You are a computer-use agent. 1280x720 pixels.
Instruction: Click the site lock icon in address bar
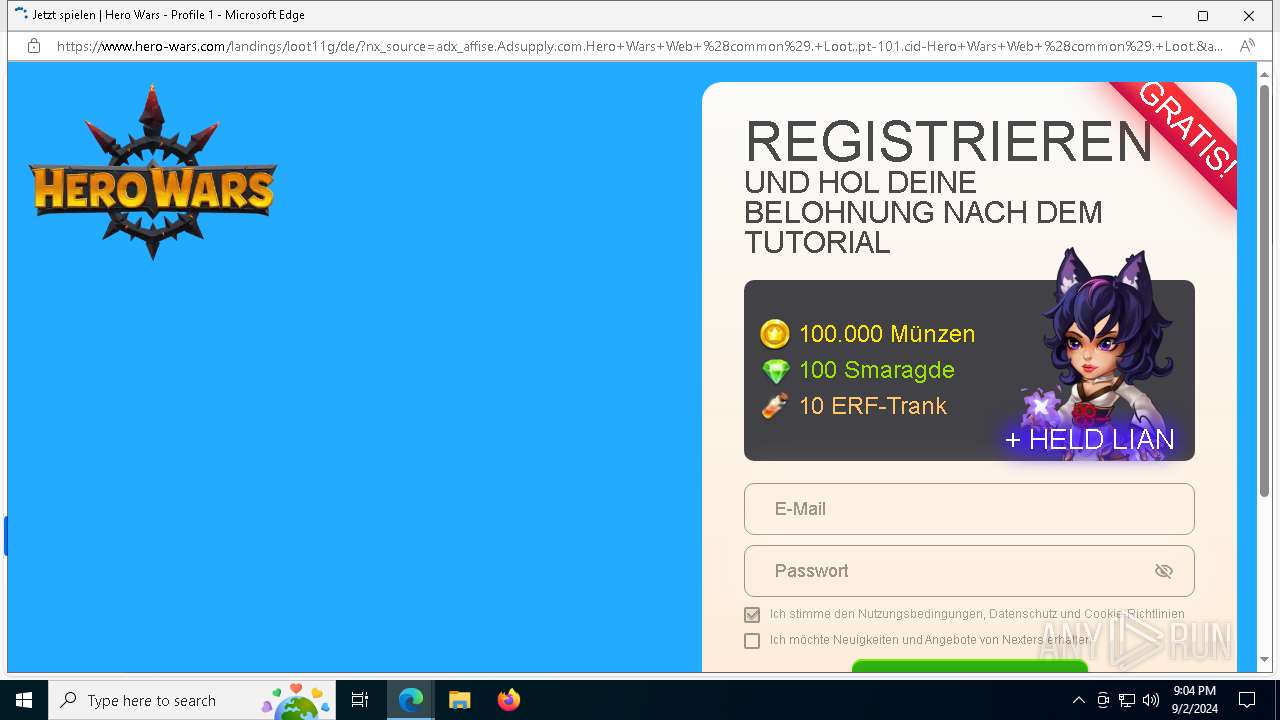34,46
